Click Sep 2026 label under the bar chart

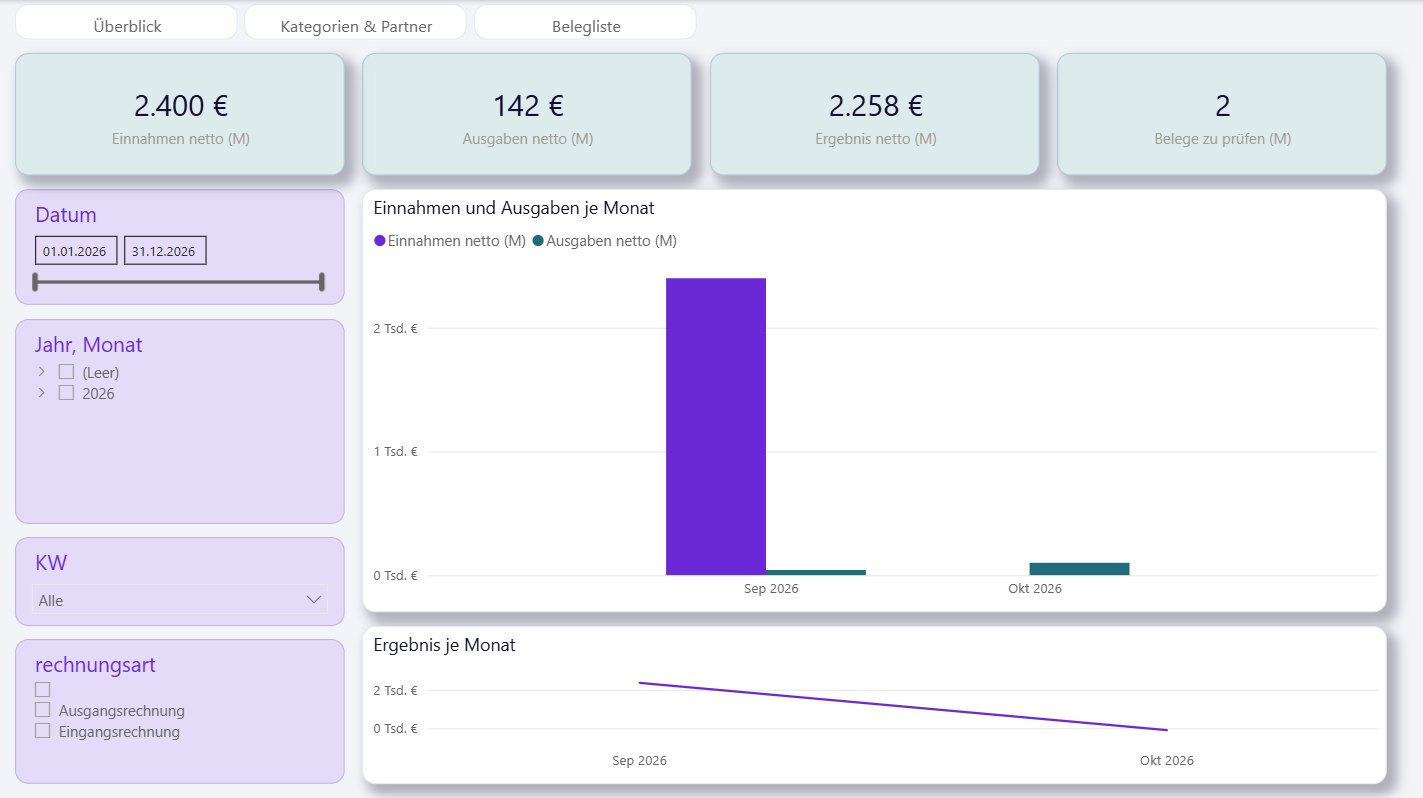click(771, 589)
